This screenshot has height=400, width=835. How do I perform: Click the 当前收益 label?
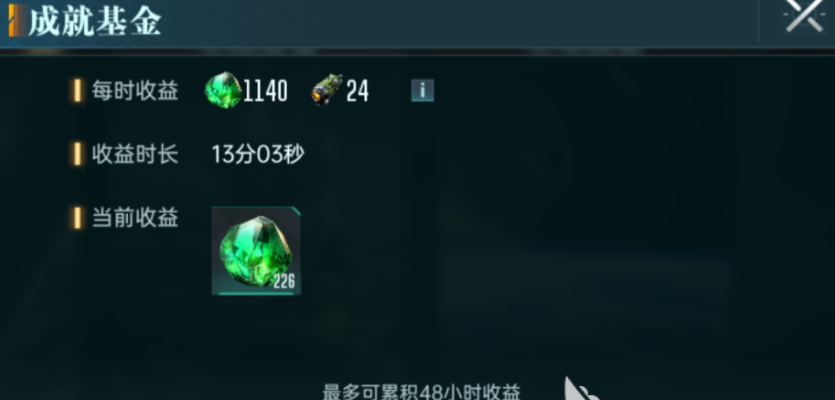[x=135, y=218]
